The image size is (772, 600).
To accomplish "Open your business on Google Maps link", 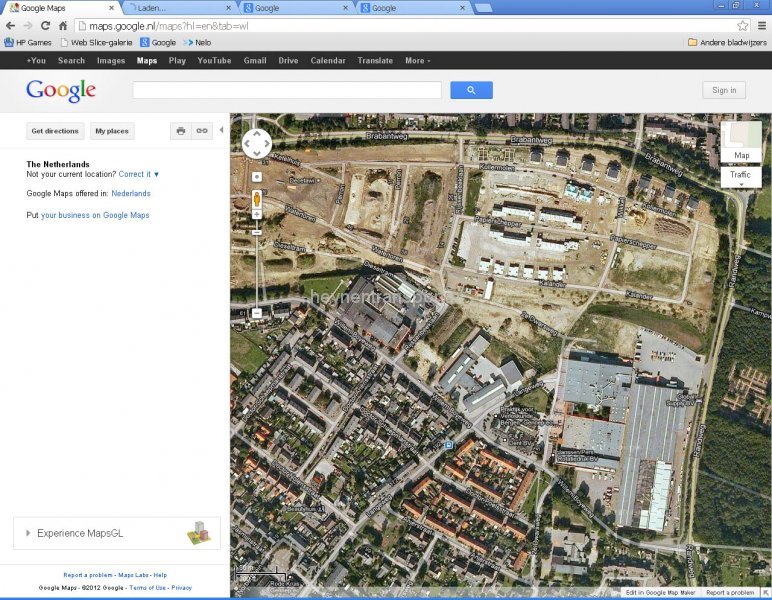I will [95, 215].
